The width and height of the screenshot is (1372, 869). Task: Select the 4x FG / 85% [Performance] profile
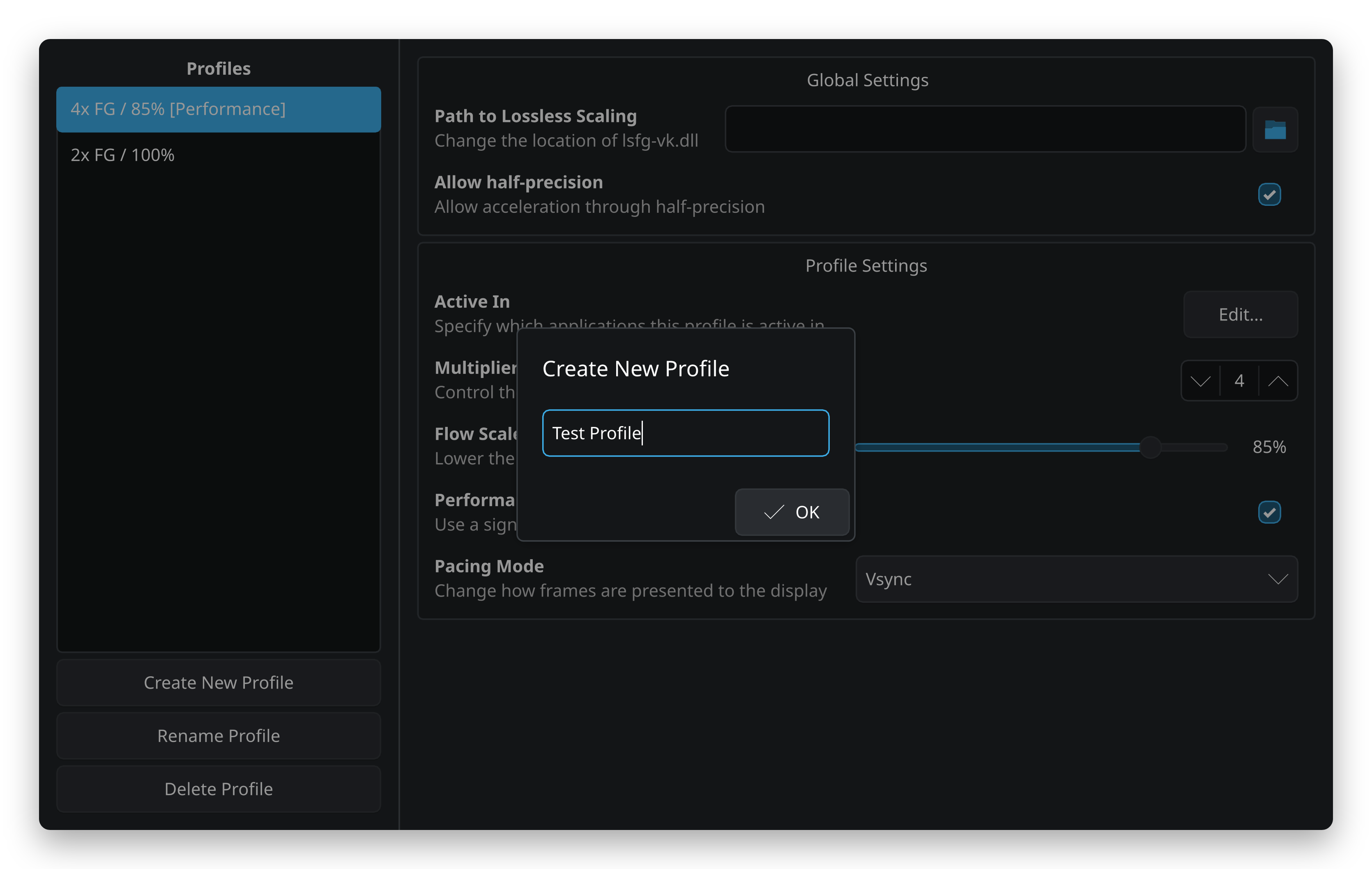point(218,109)
